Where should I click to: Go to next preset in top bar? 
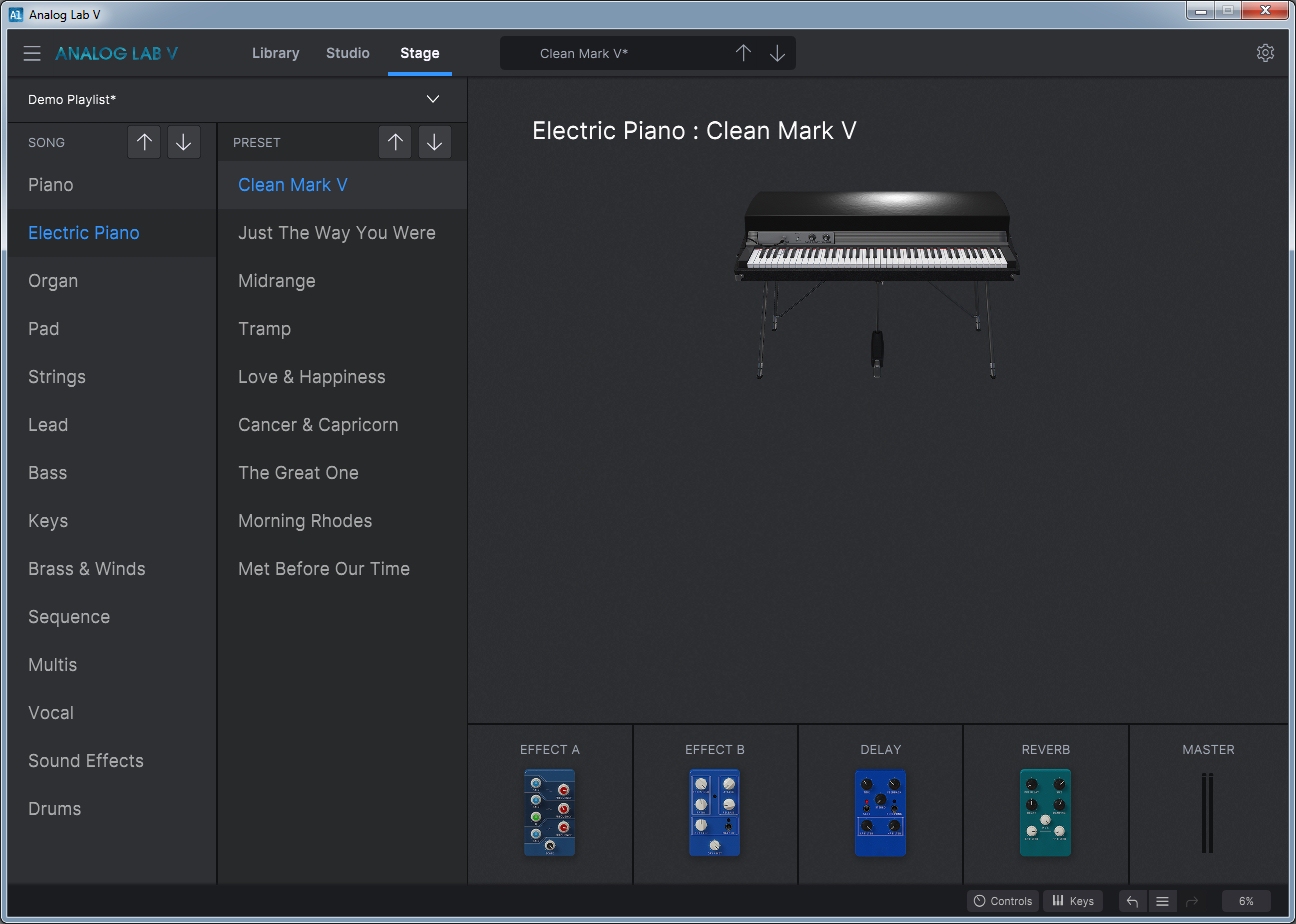coord(777,54)
